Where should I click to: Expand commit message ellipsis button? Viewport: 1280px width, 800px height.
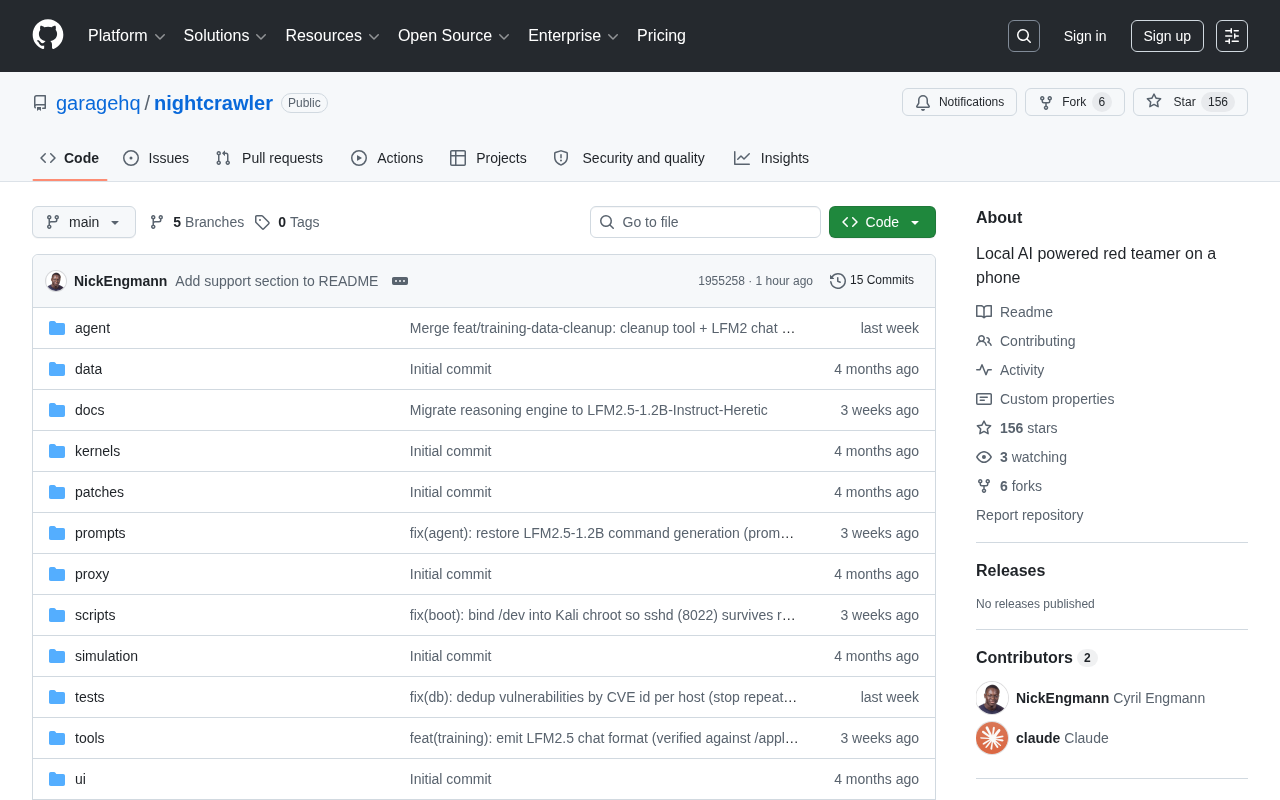click(x=400, y=281)
